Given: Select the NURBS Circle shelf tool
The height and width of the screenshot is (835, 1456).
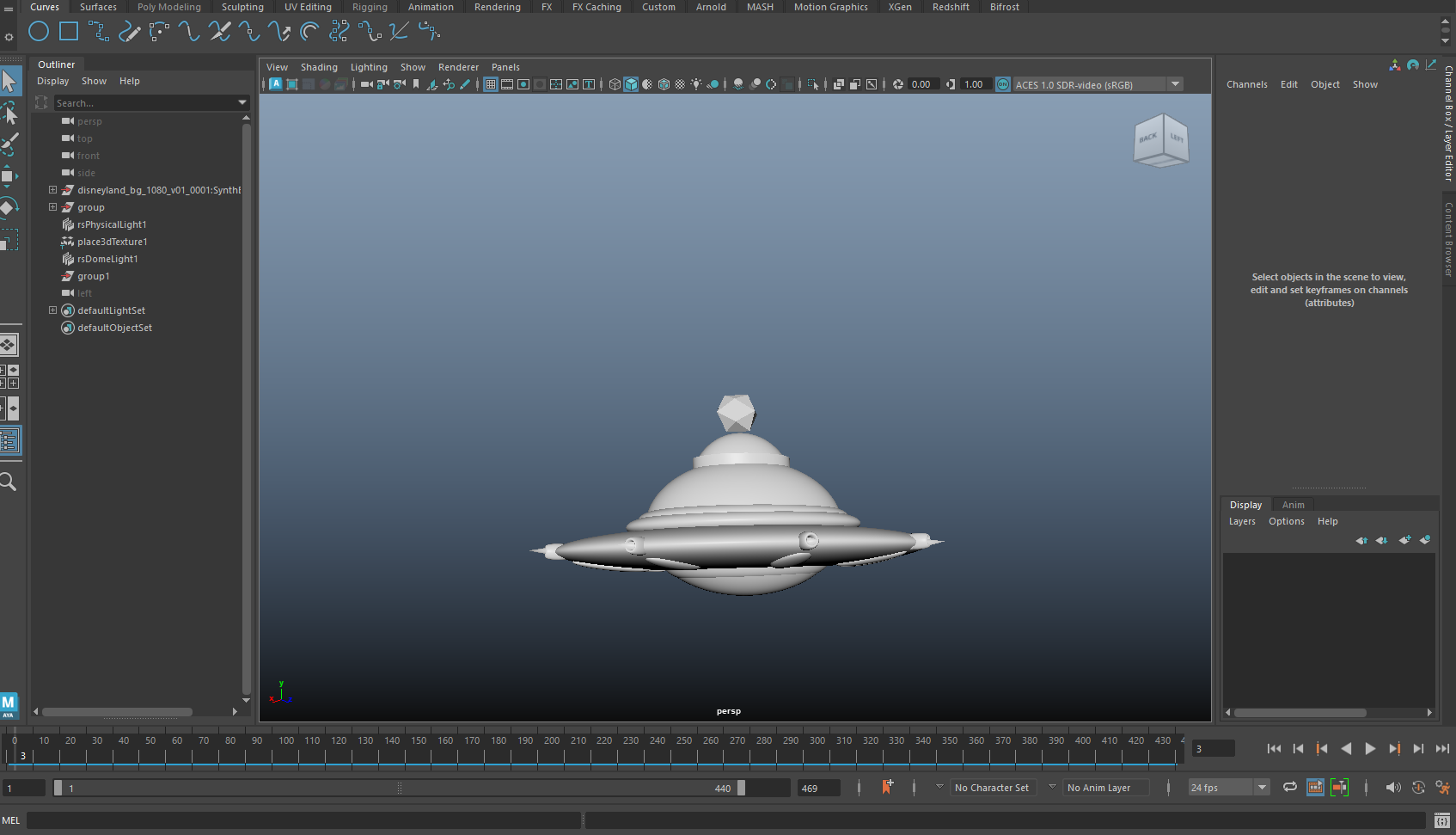Looking at the screenshot, I should [x=39, y=32].
